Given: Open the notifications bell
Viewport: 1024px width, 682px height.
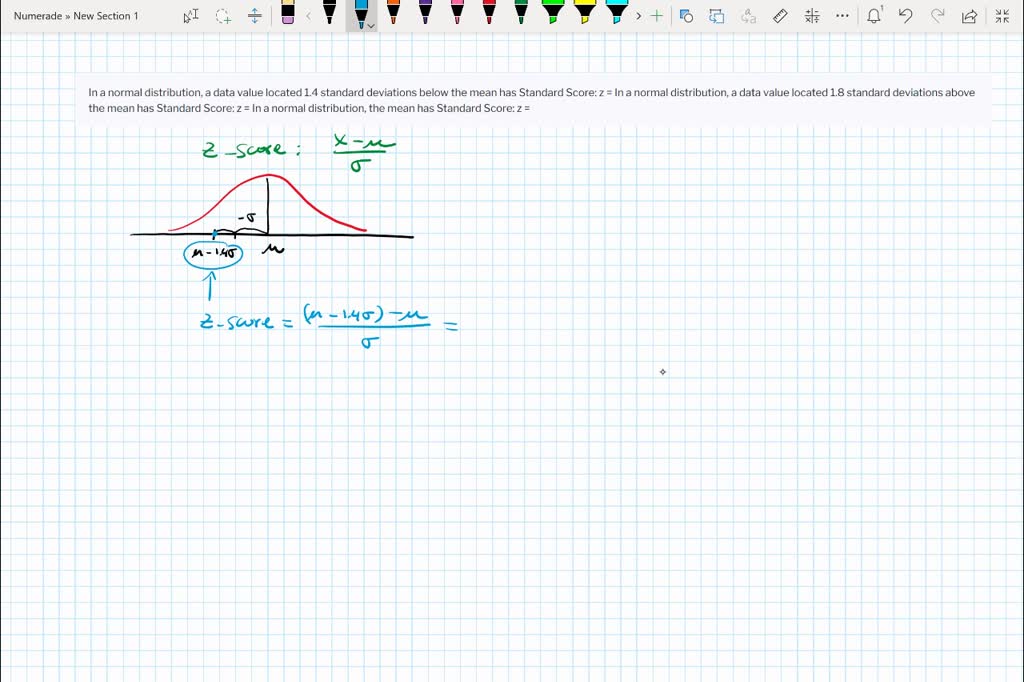Looking at the screenshot, I should (874, 16).
